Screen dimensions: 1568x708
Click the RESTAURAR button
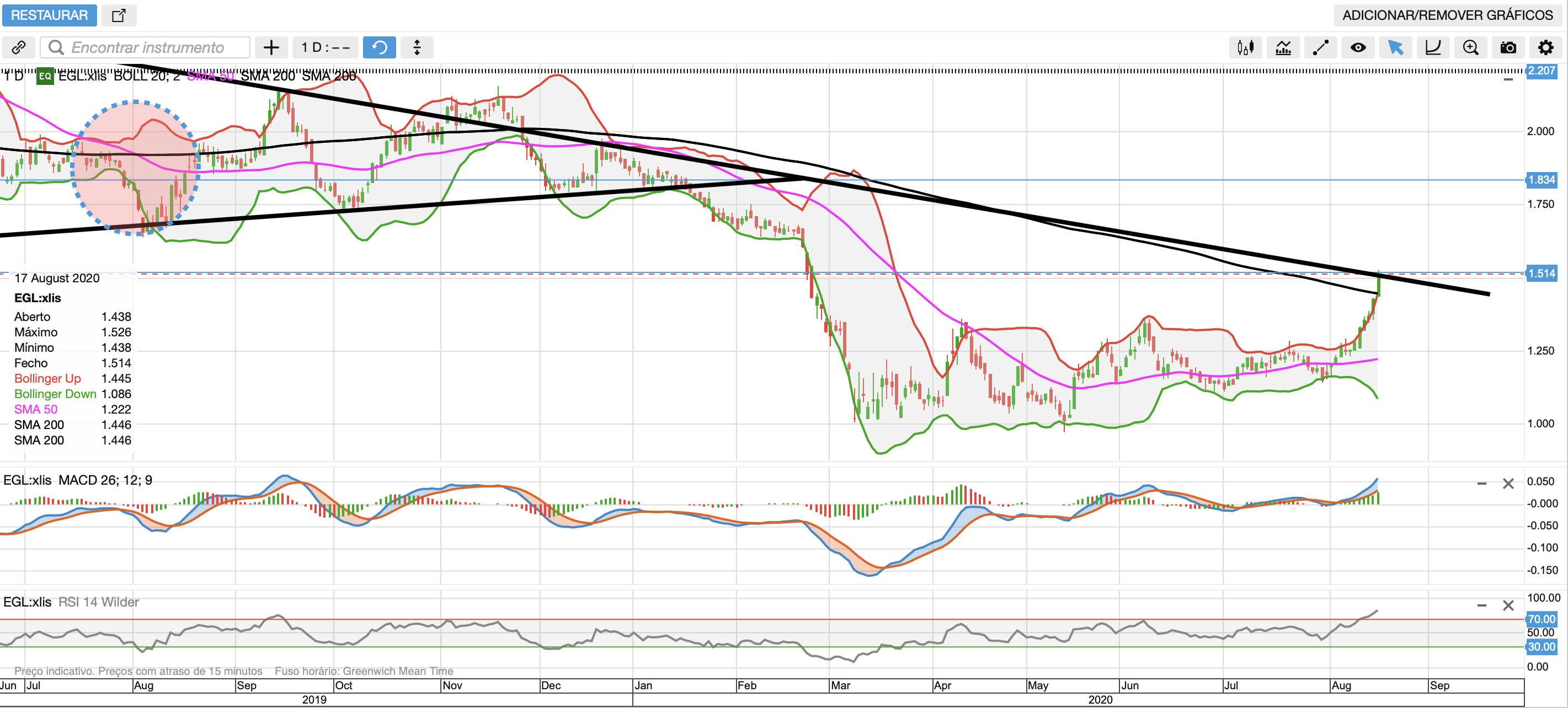coord(49,15)
